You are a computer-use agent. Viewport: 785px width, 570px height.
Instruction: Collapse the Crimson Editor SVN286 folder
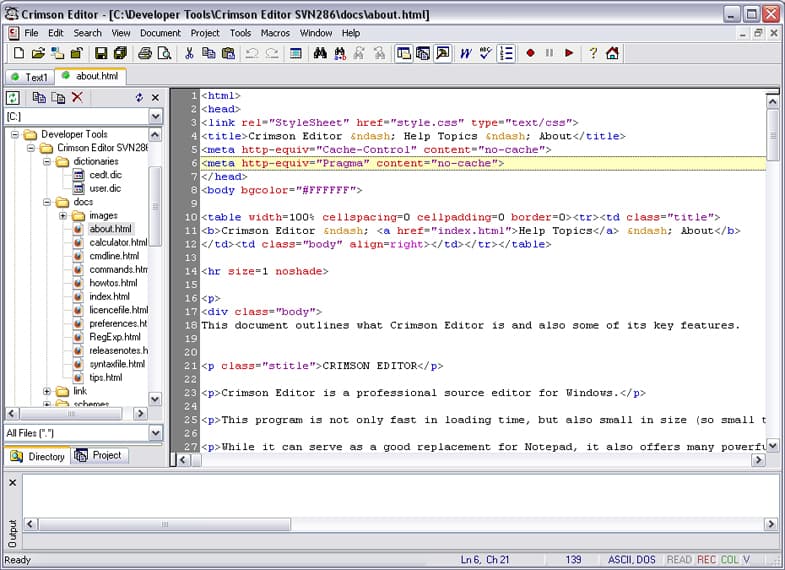(31, 148)
